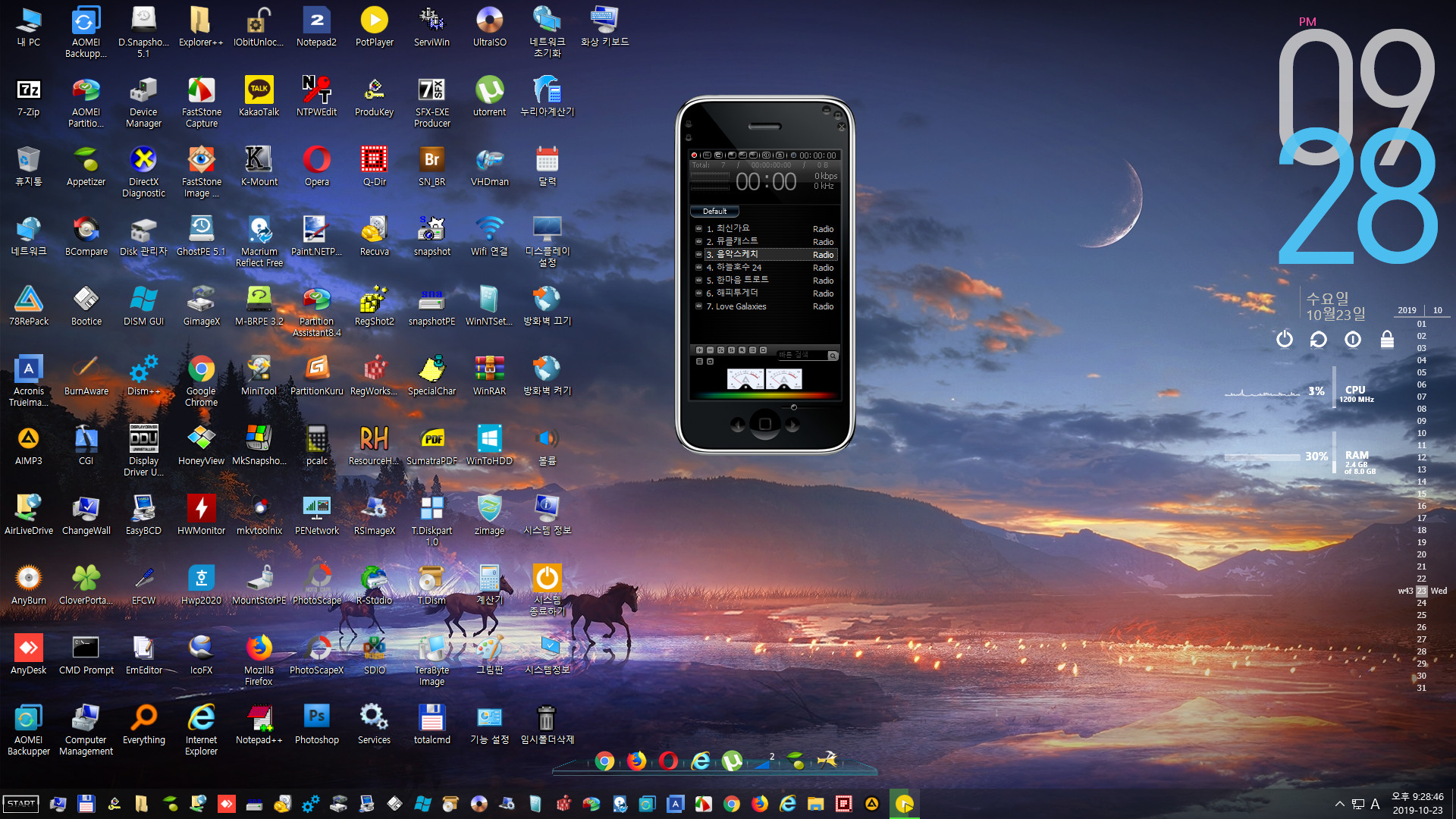Click the center stop button on phone skin
The image size is (1456, 819).
765,424
